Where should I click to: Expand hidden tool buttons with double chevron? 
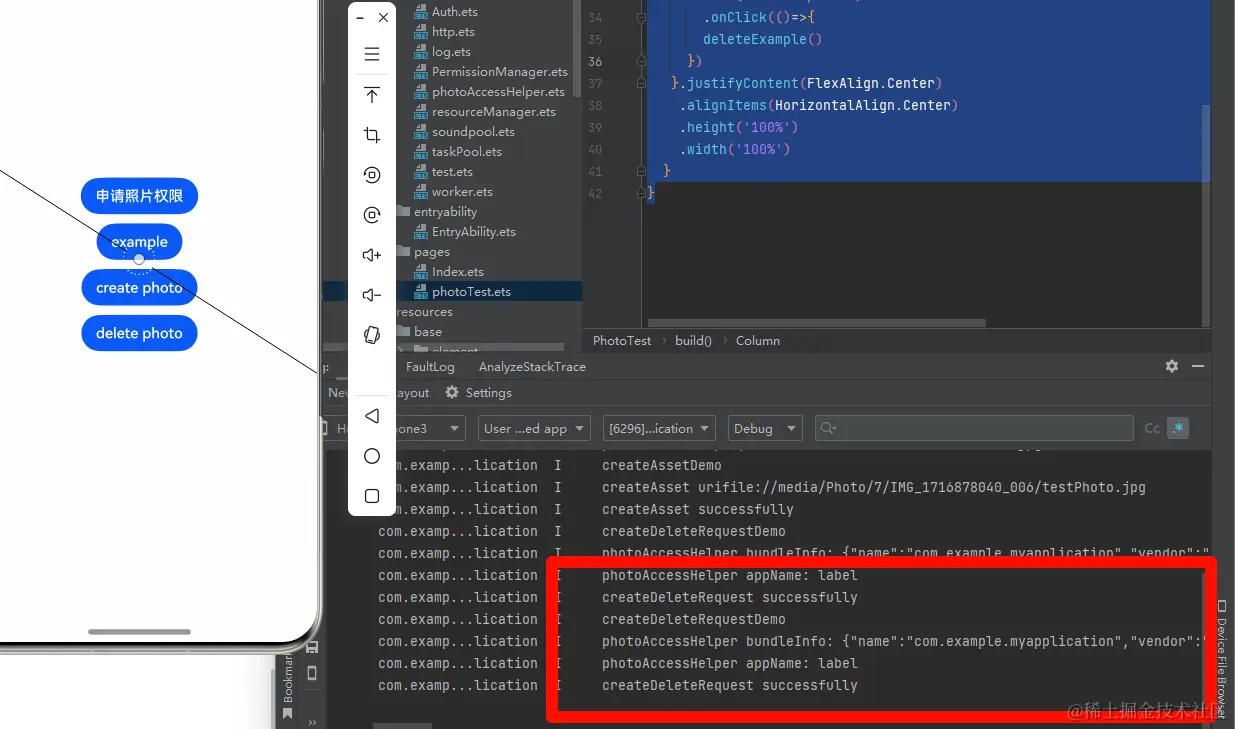(311, 721)
